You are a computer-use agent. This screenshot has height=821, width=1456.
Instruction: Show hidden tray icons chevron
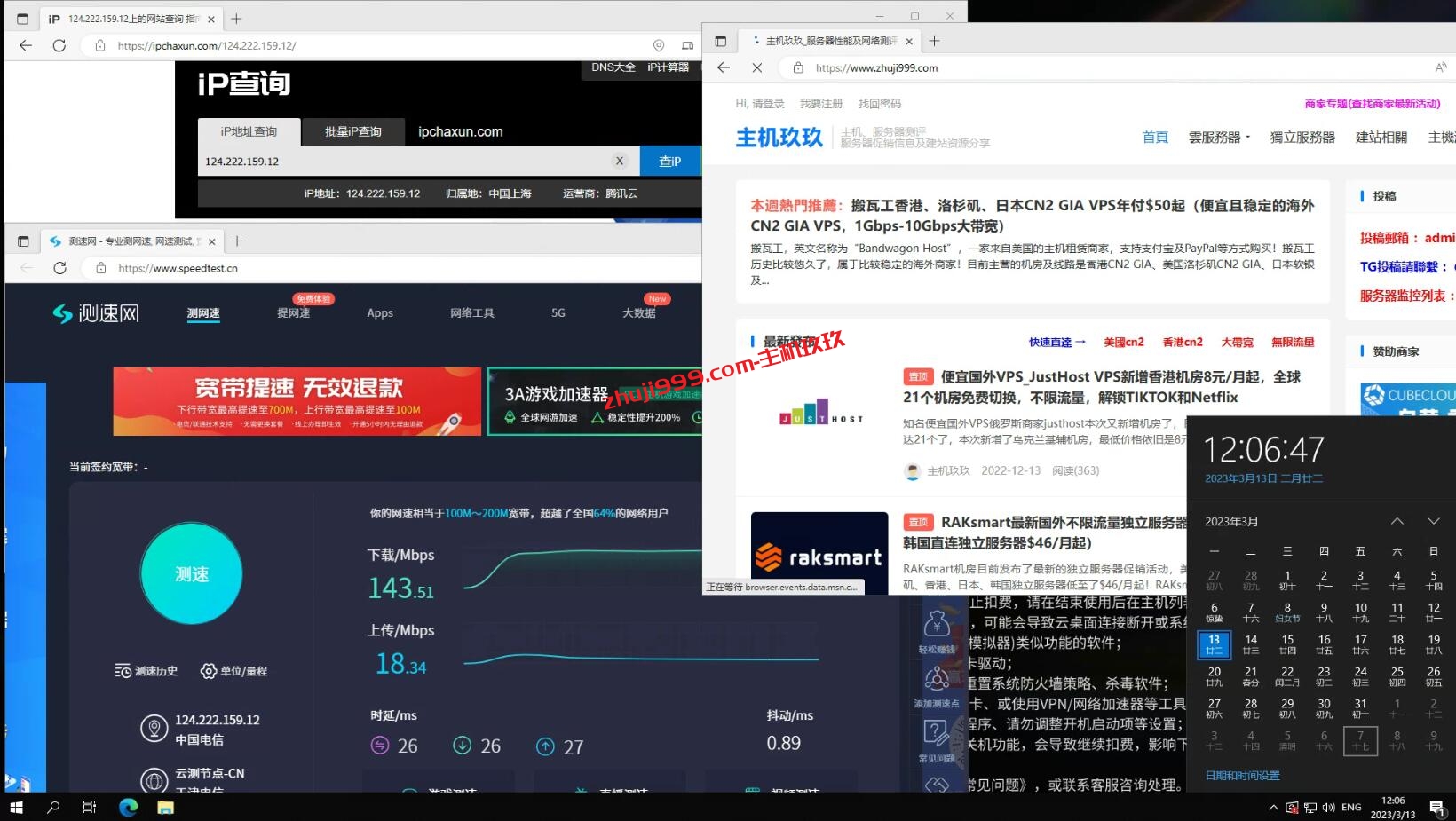[x=1273, y=807]
